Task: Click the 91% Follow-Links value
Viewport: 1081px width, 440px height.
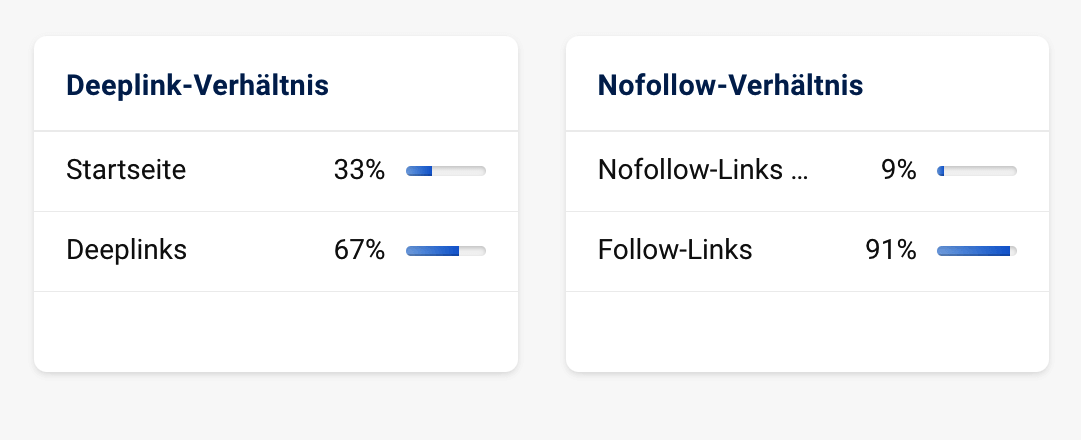Action: [891, 250]
